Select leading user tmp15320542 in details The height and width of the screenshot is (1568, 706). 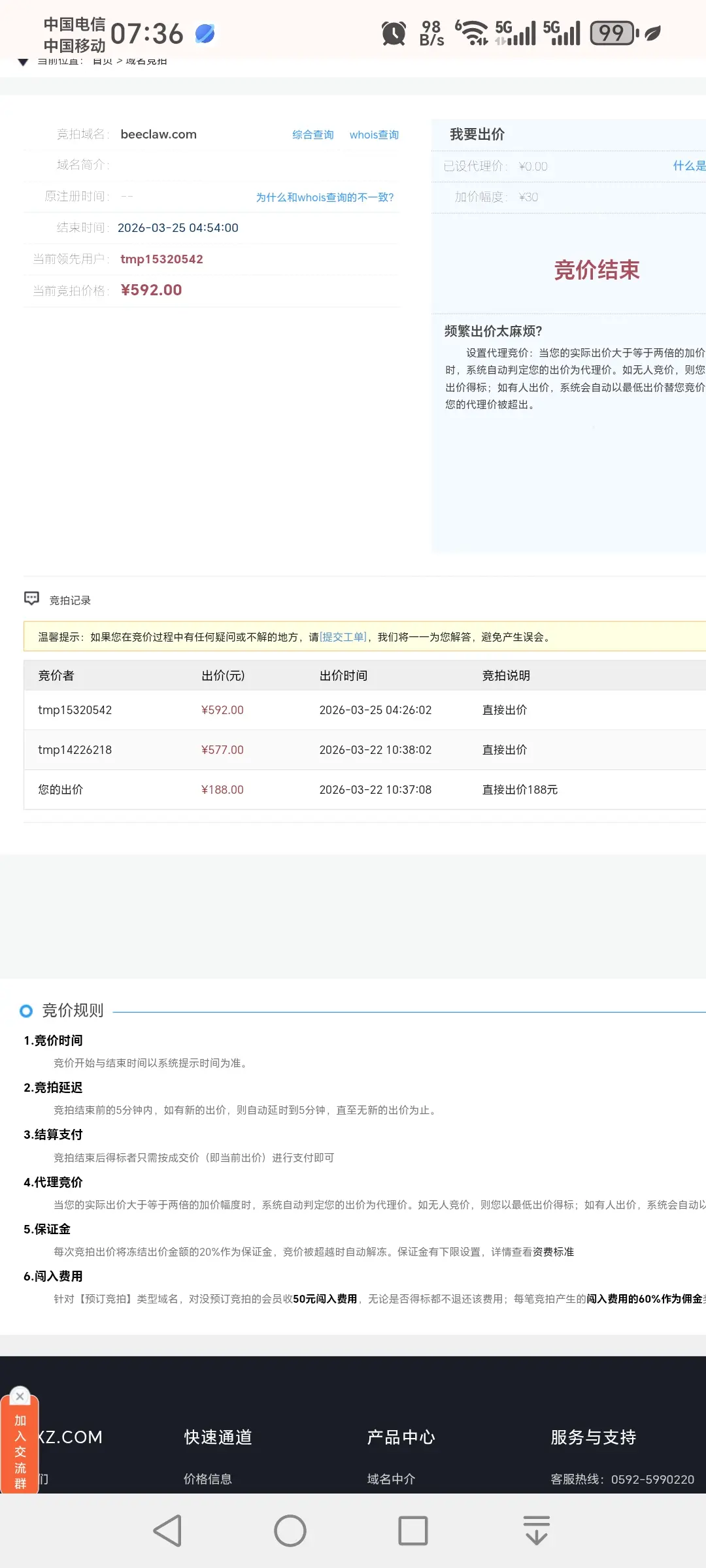pos(161,259)
